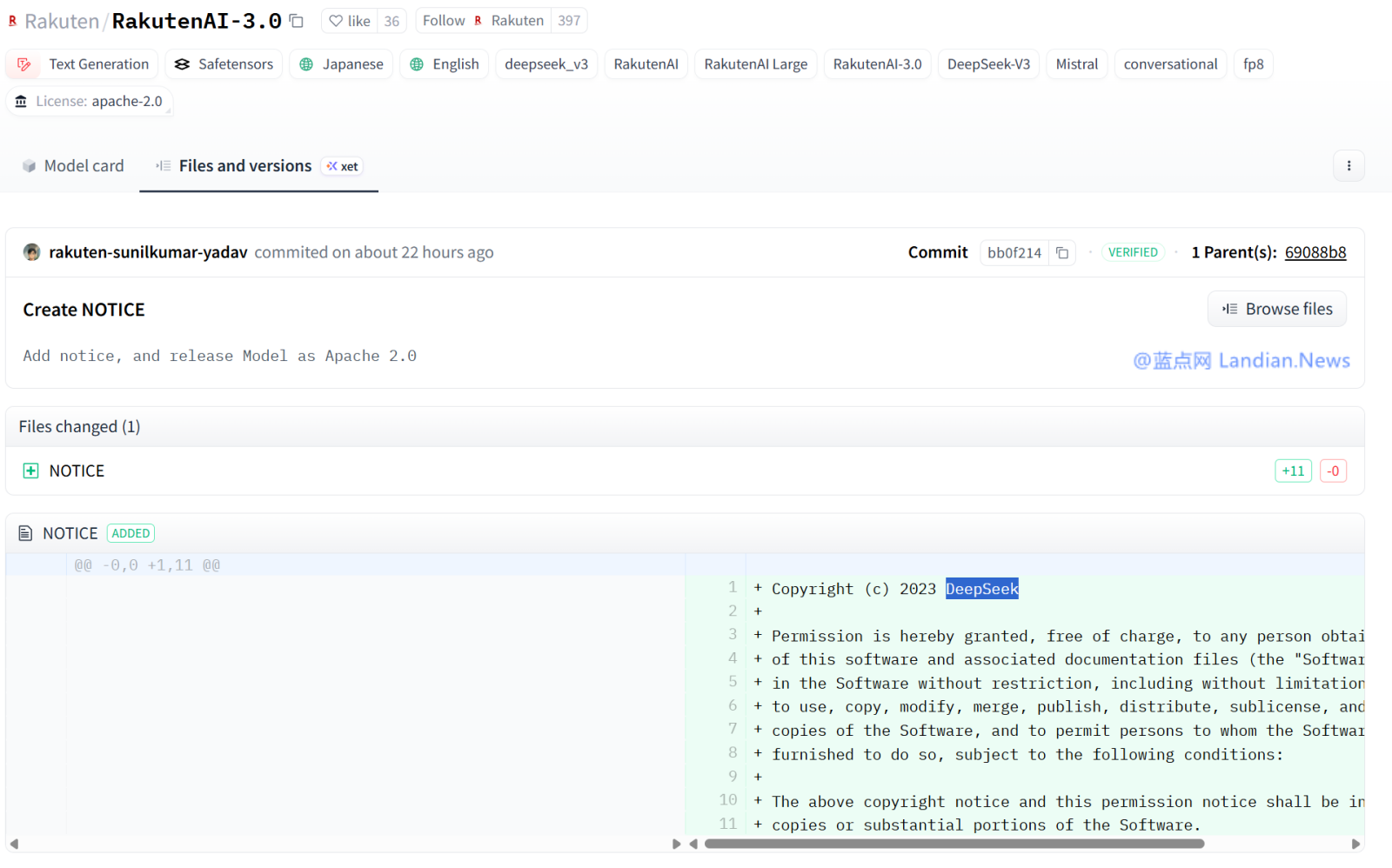Screen dimensions: 1392x868
Task: Follow the Rakuten organization
Action: [444, 21]
